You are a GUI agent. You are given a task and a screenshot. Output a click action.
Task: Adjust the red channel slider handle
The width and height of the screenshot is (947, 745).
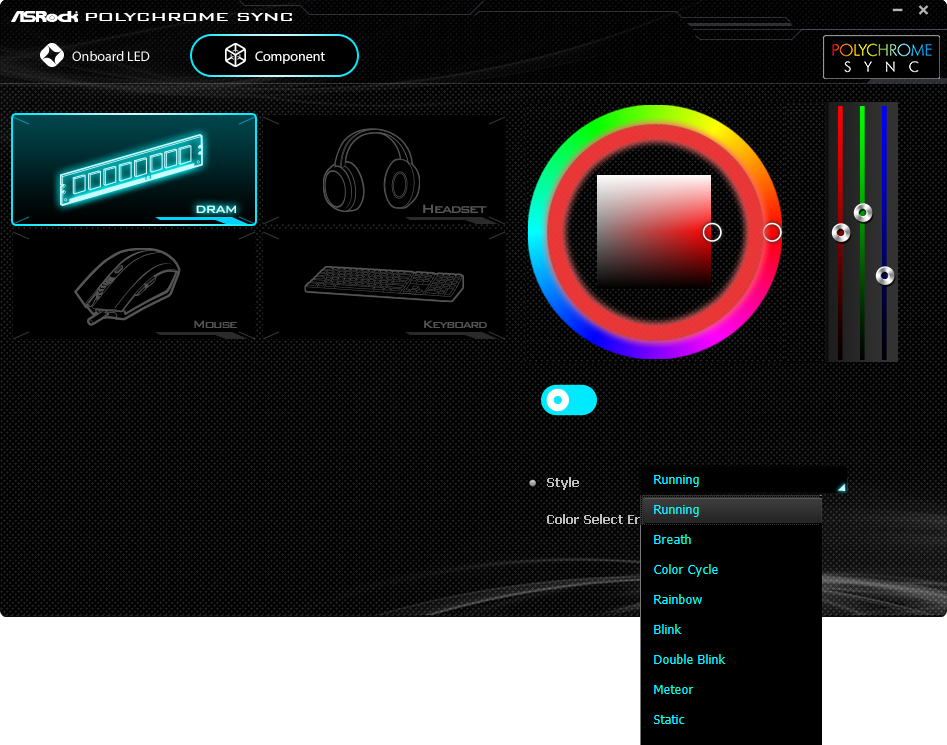(x=841, y=232)
